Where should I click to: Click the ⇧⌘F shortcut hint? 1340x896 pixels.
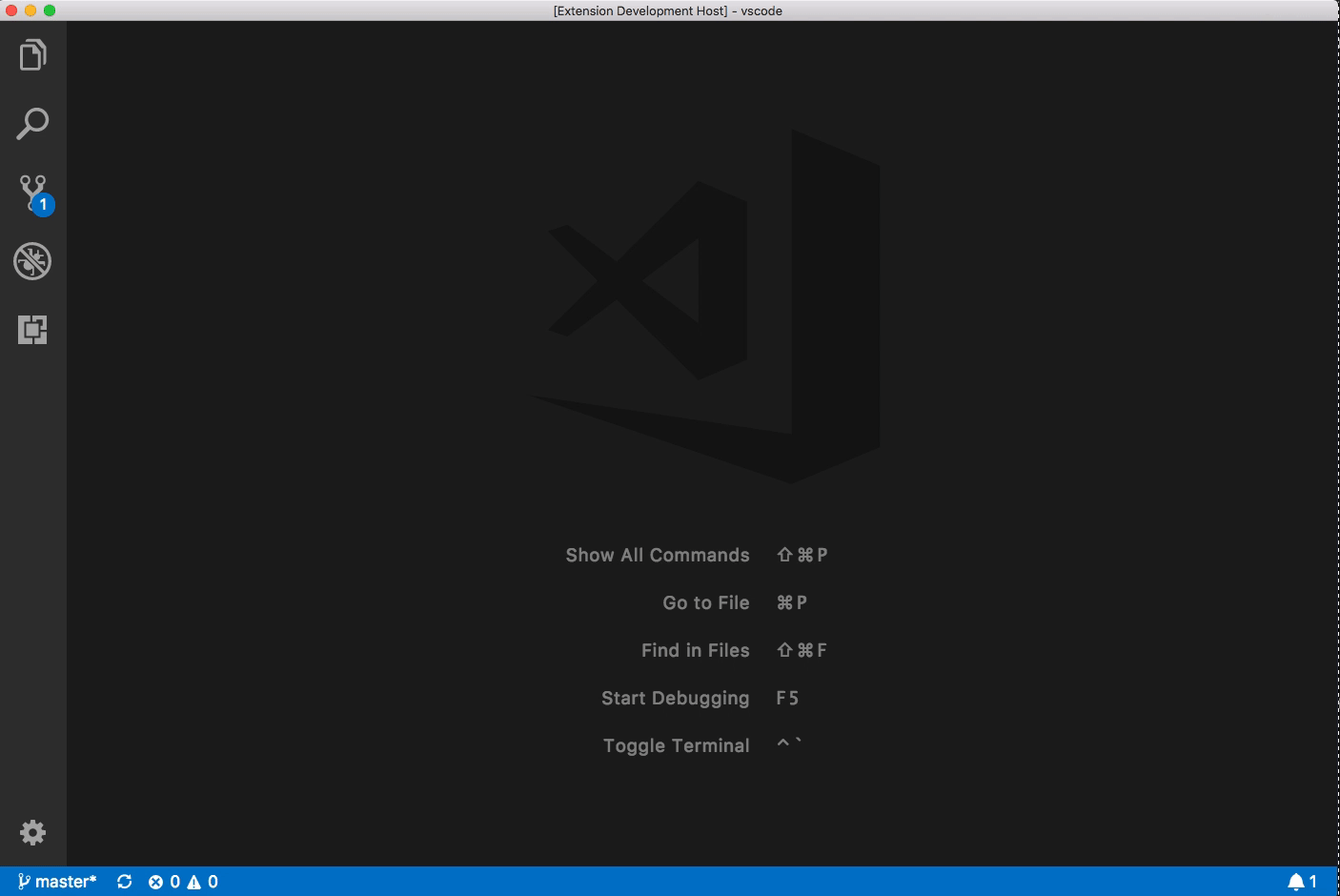802,650
